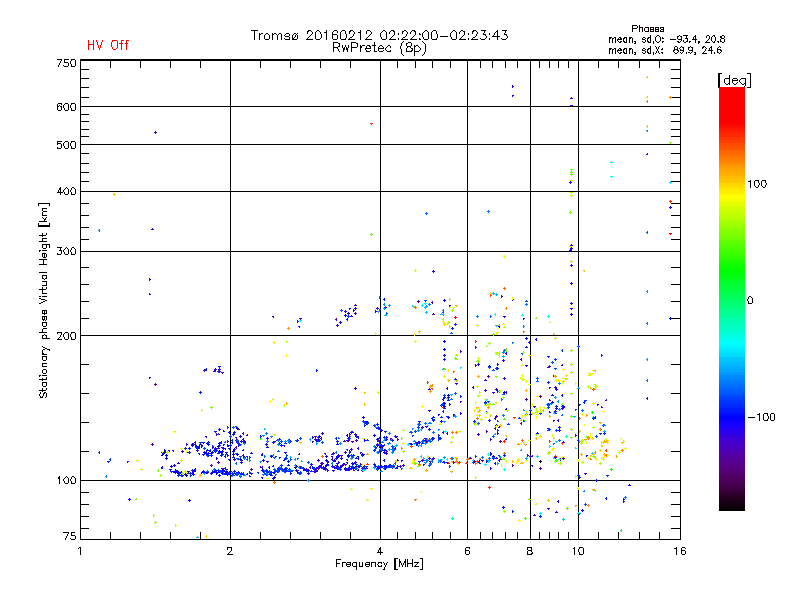Screen dimensions: 800x600
Task: Click the '500' height axis label
Action: click(x=66, y=145)
